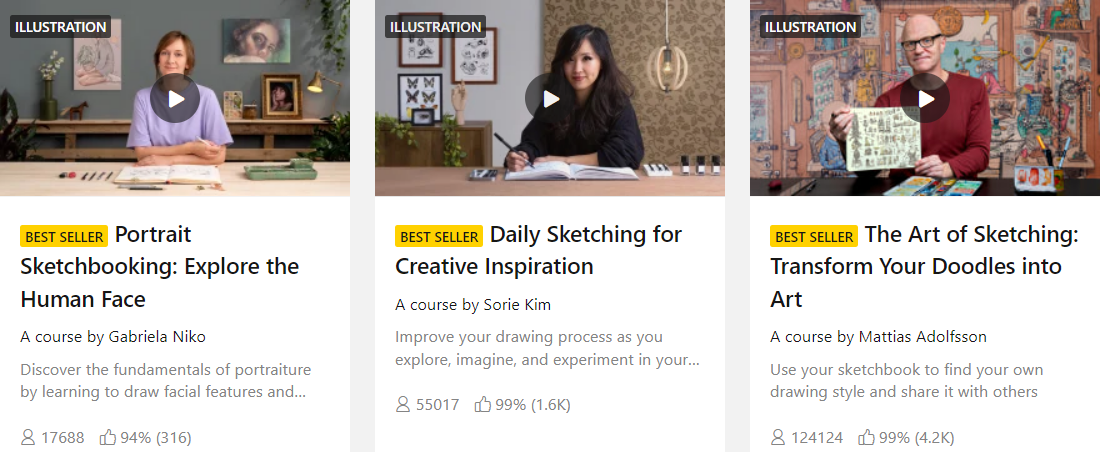The width and height of the screenshot is (1100, 452).
Task: Click the Illustration tag on Mattias Adolfsson's course
Action: (810, 27)
